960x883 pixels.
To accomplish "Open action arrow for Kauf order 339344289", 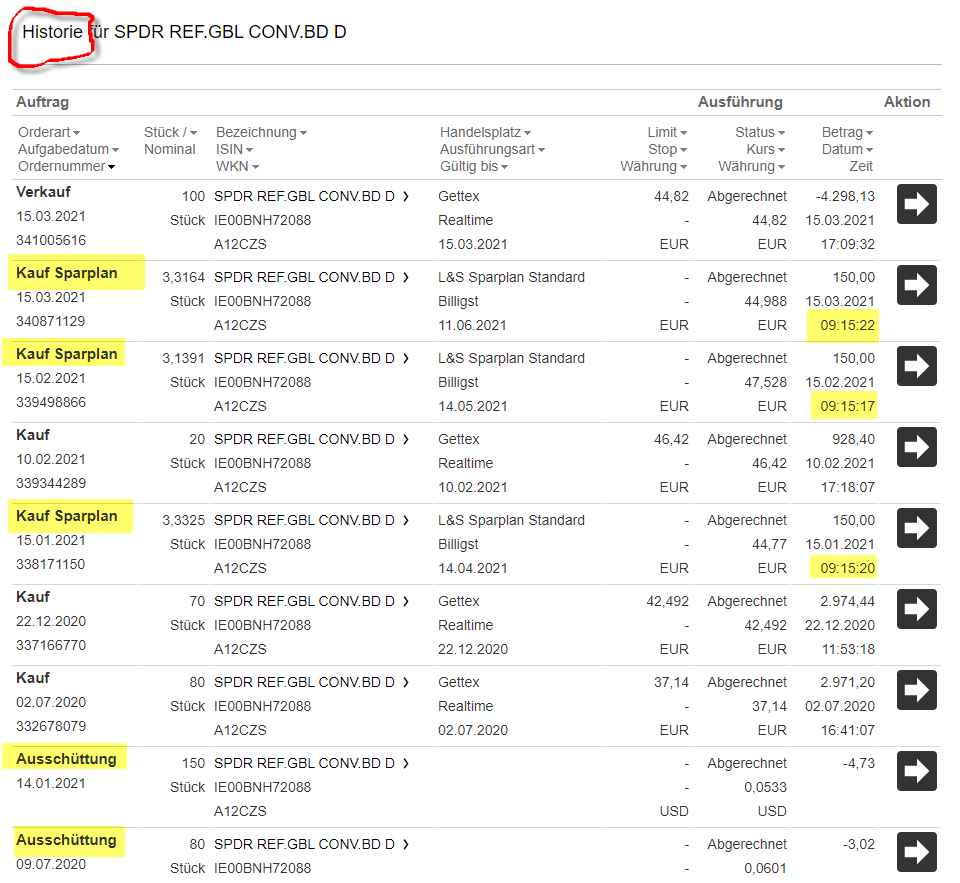I will click(917, 447).
